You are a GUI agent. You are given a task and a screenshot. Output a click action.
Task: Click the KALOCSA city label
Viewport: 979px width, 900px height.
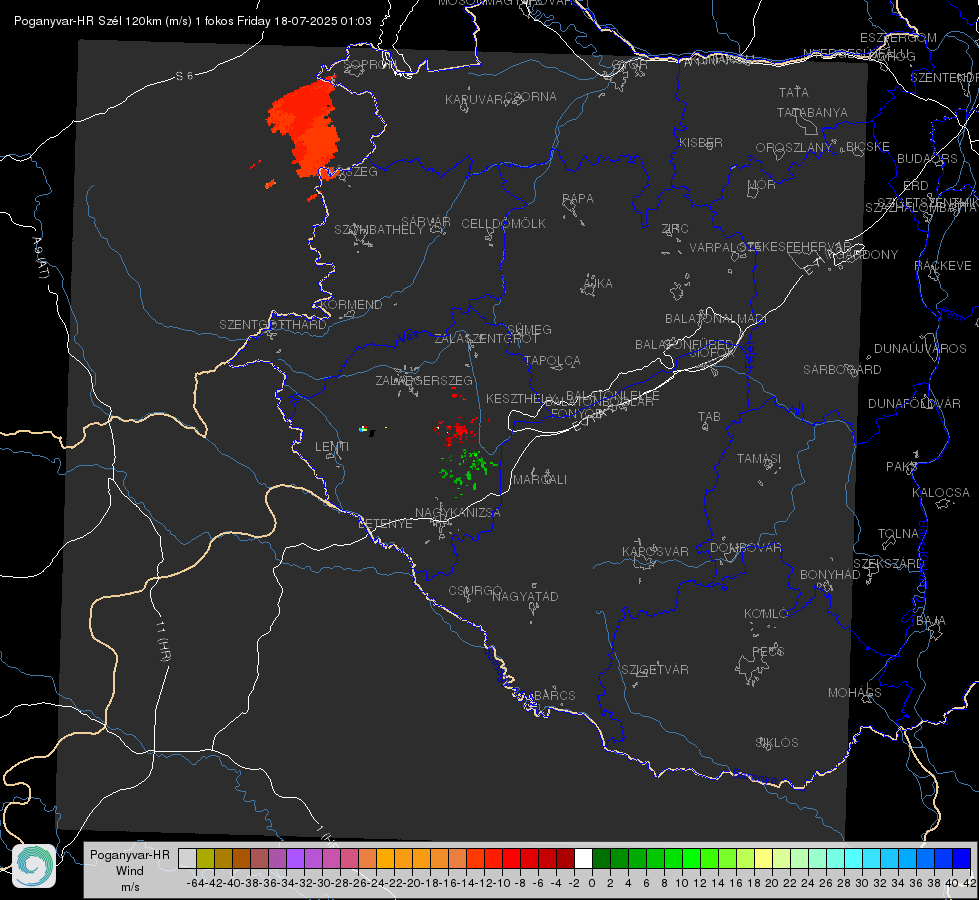941,493
